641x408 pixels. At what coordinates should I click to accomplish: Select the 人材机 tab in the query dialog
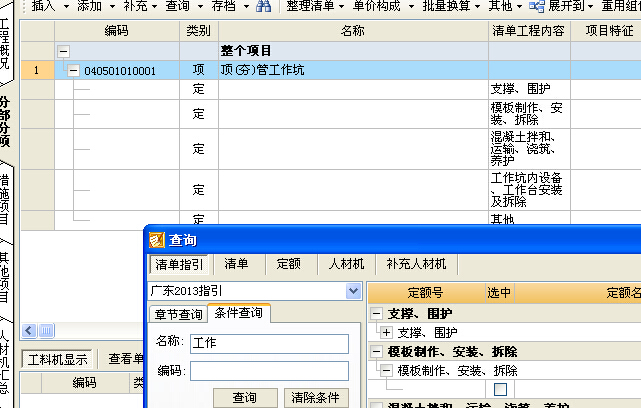coord(346,264)
